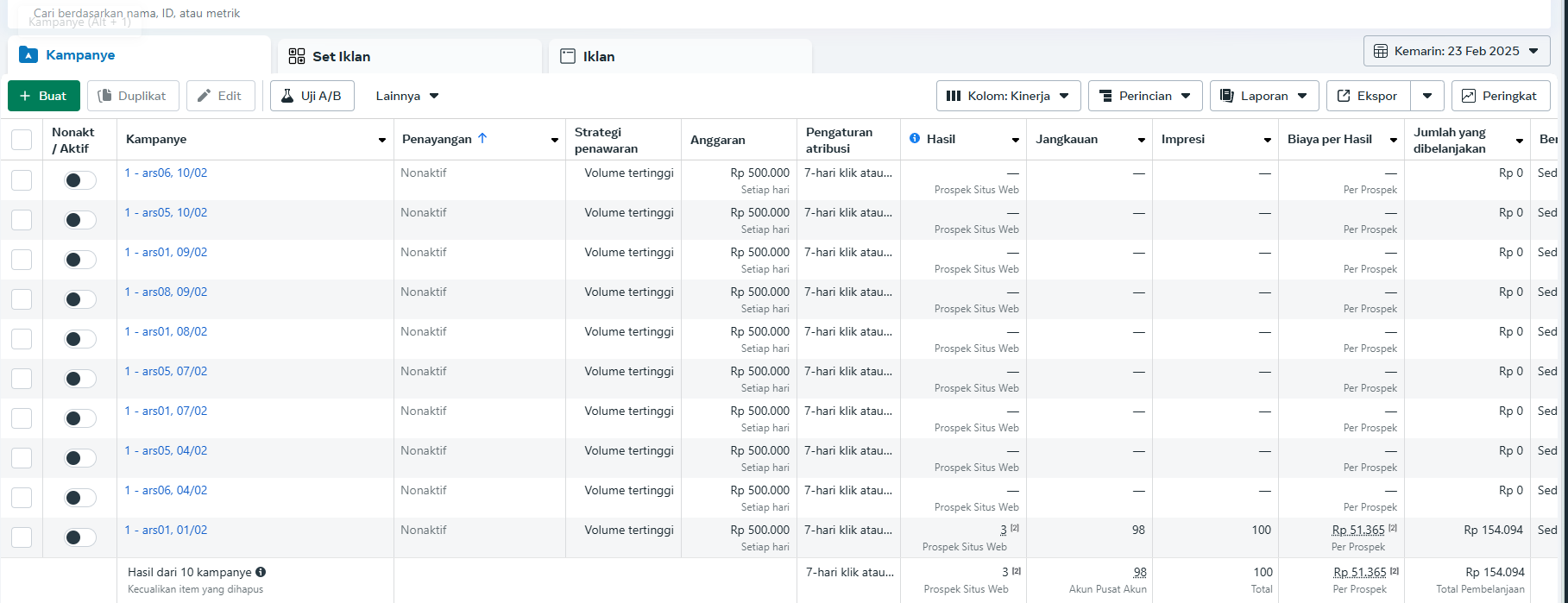This screenshot has width=1568, height=603.
Task: Click the Ekspor export button
Action: [1368, 96]
